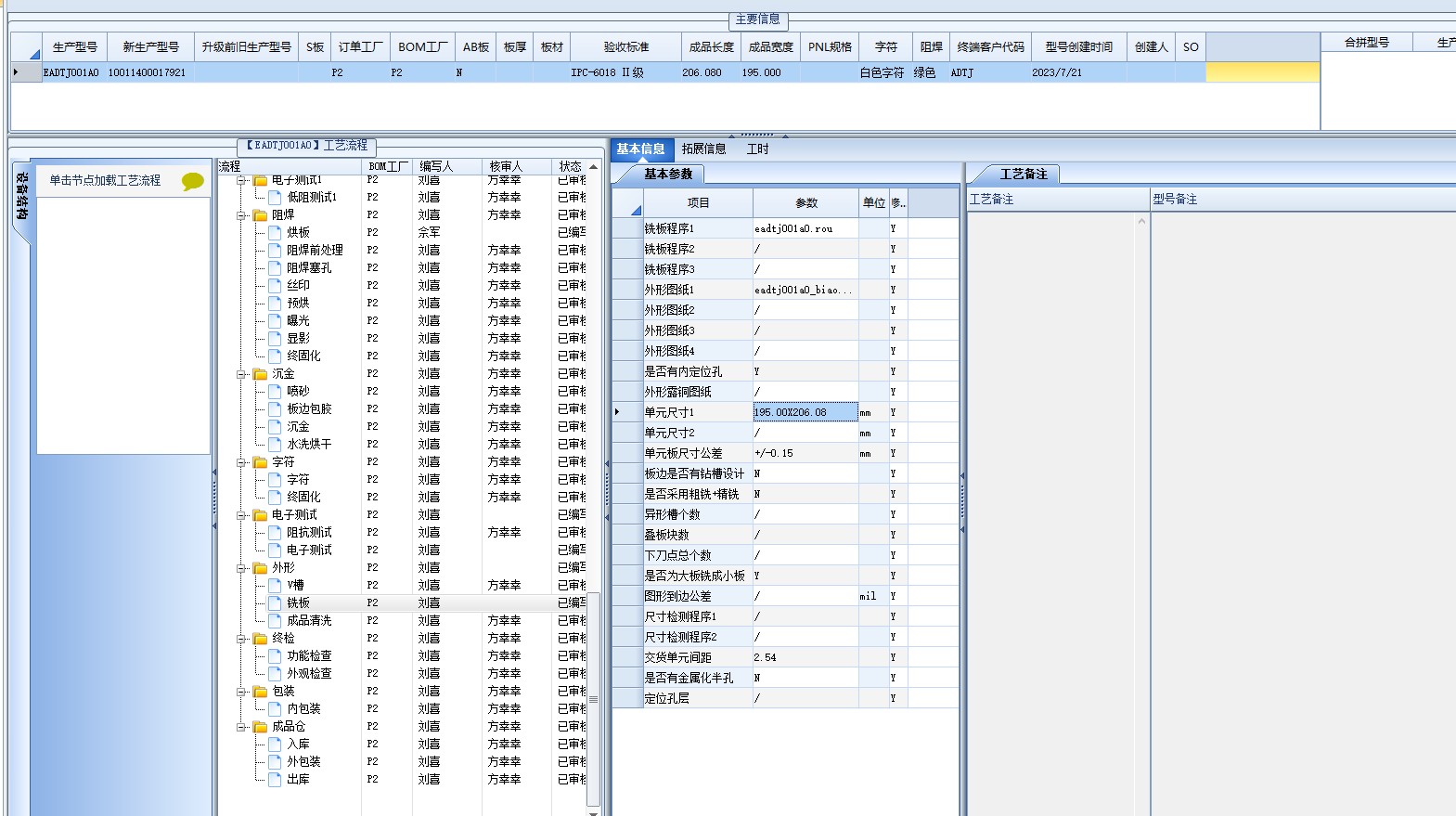Image resolution: width=1456 pixels, height=816 pixels.
Task: Collapse the 终检 tree node
Action: click(x=241, y=639)
